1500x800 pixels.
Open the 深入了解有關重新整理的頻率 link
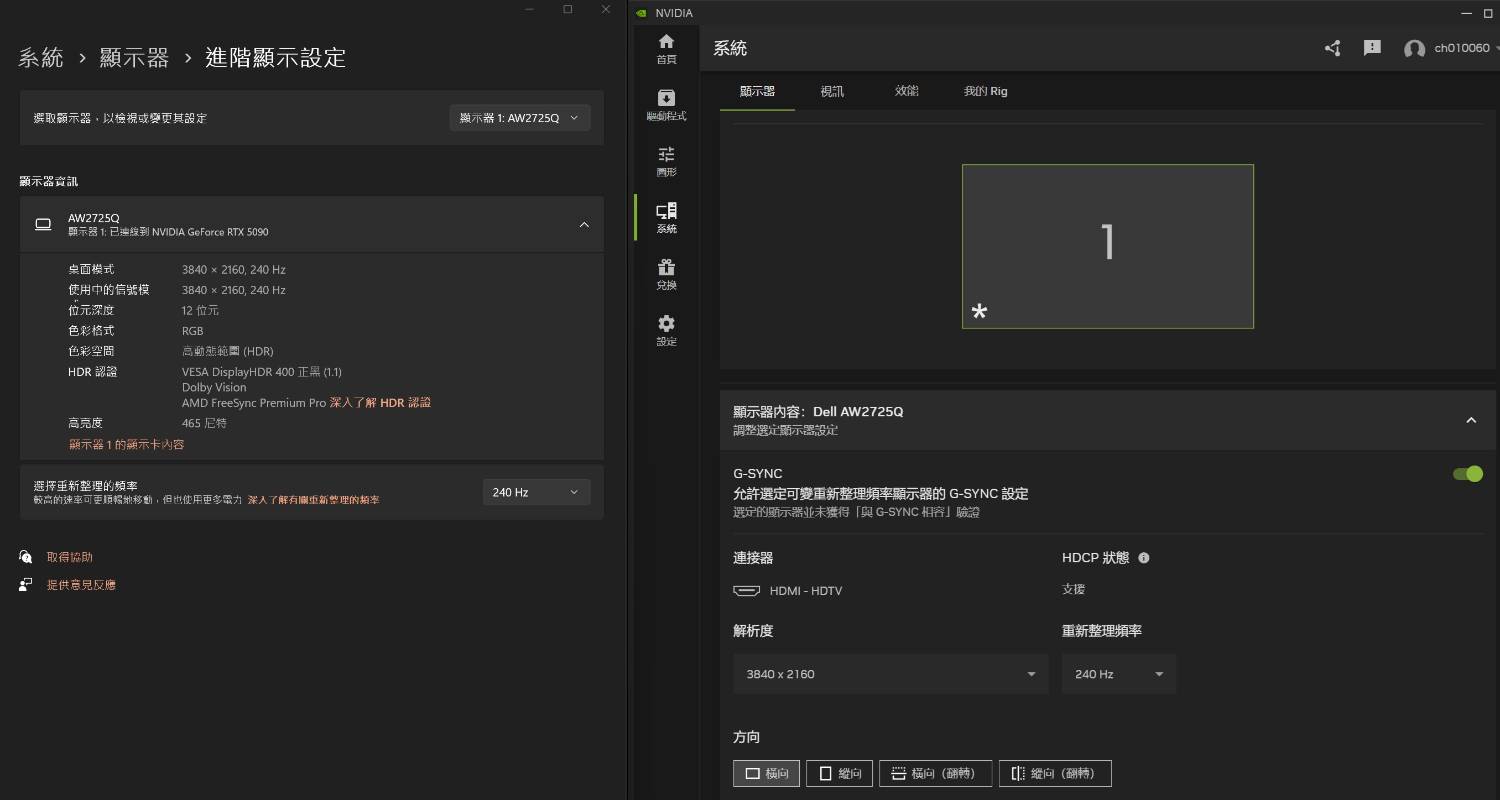point(313,500)
